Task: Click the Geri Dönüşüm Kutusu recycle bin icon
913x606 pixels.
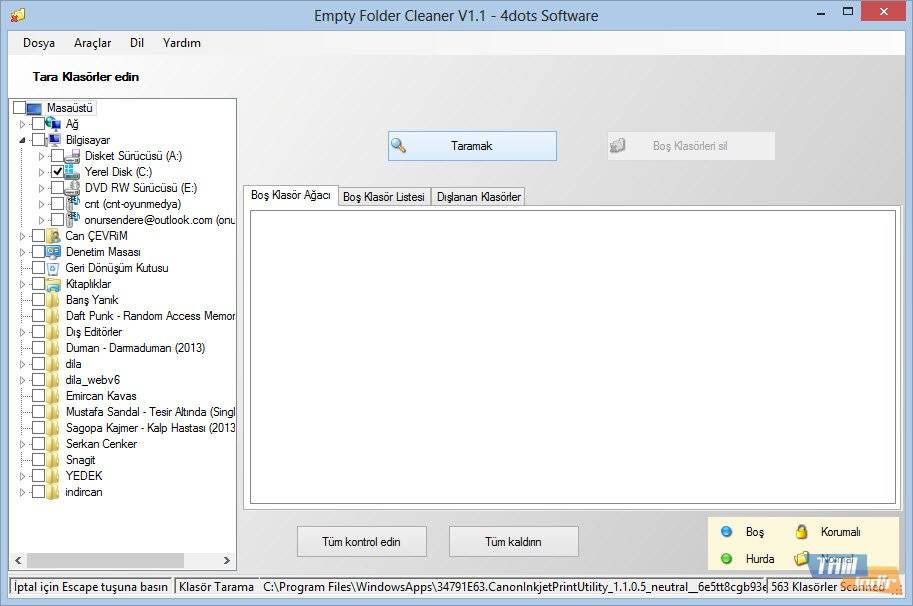Action: pyautogui.click(x=54, y=268)
